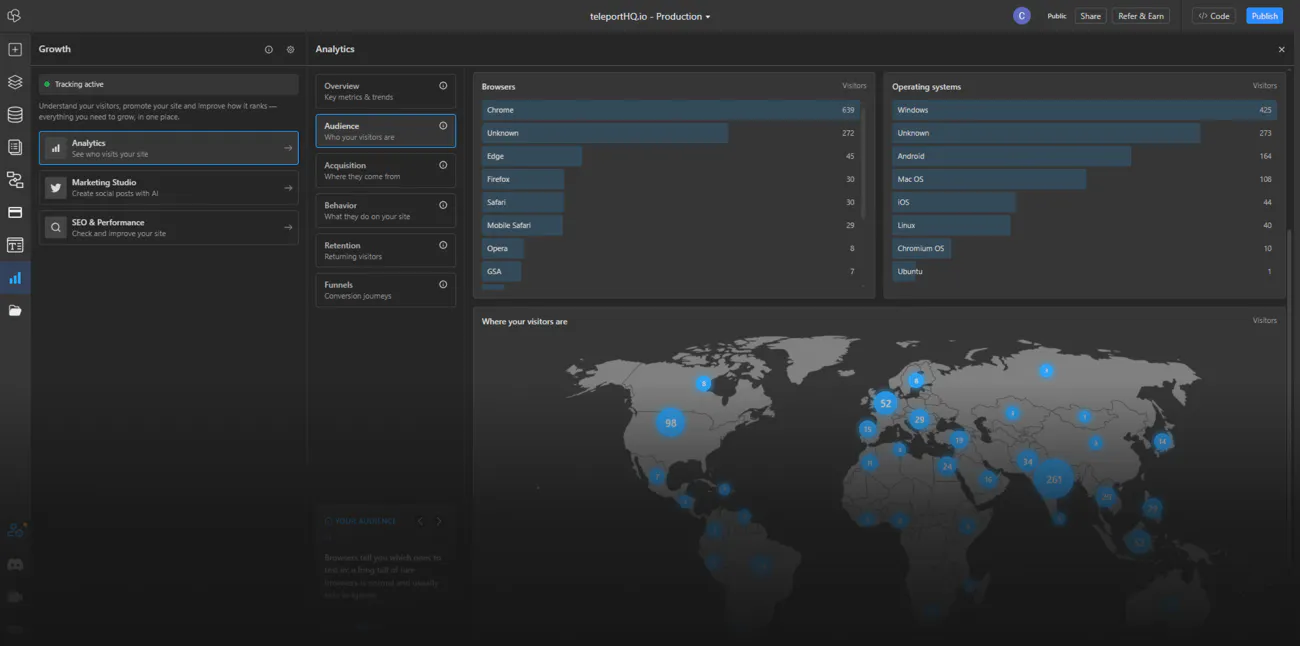
Task: Click the Twitter bird Marketing Studio icon
Action: 56,188
